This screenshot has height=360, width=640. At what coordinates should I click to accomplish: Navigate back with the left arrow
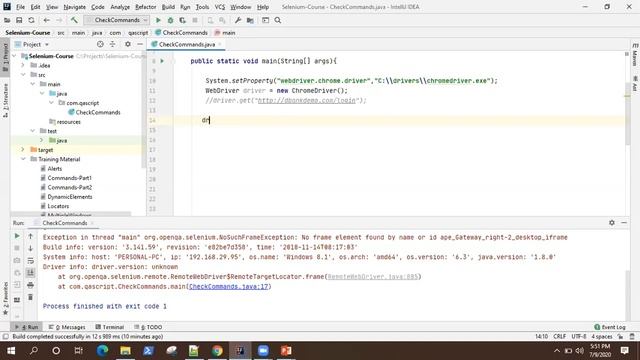click(47, 20)
